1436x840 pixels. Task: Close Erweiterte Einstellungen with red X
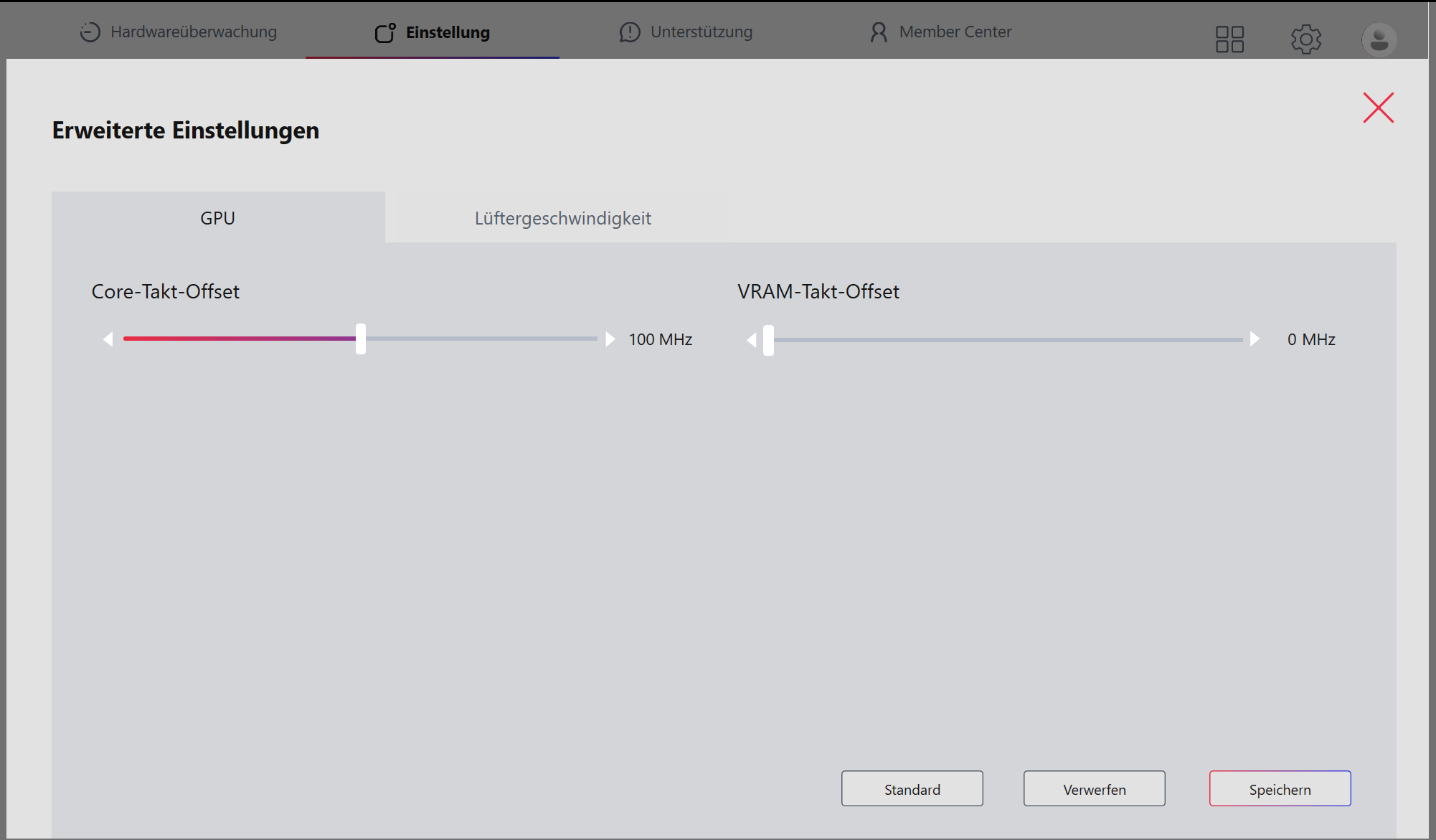point(1378,108)
